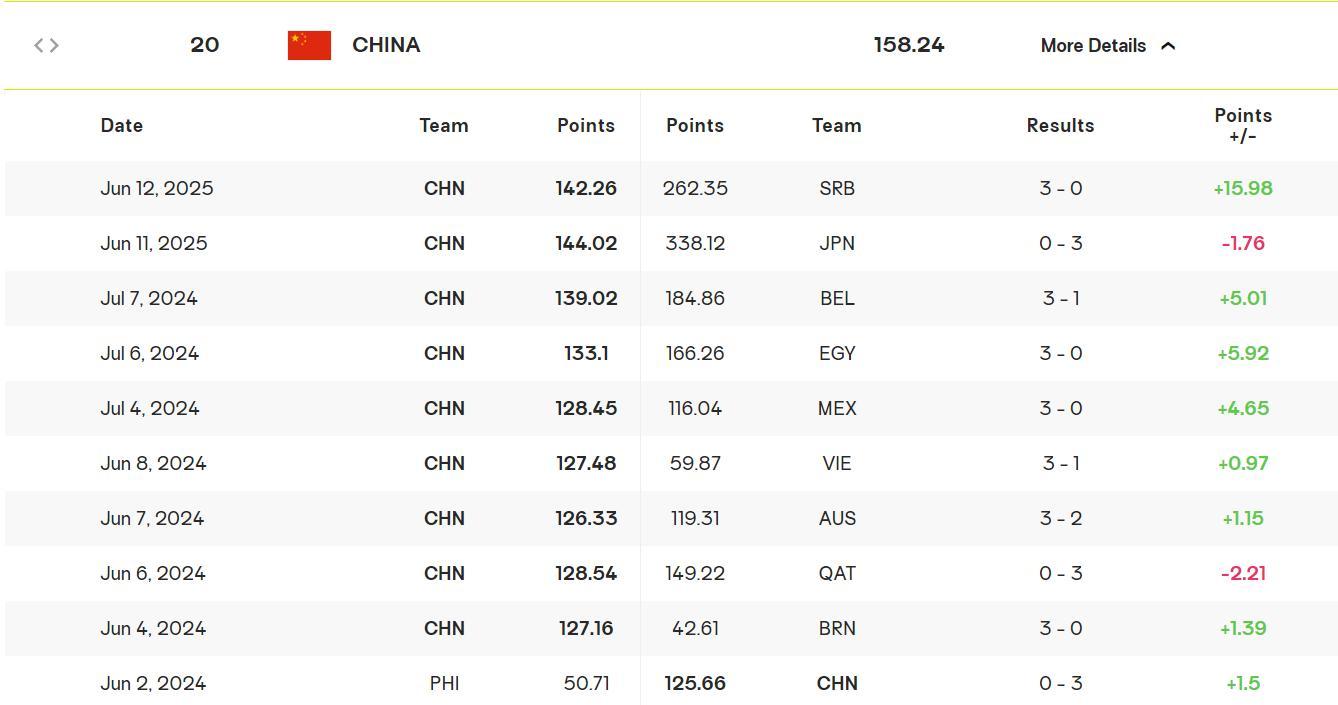Image resolution: width=1338 pixels, height=705 pixels.
Task: Click the left-right arrows compare icon
Action: [x=46, y=45]
